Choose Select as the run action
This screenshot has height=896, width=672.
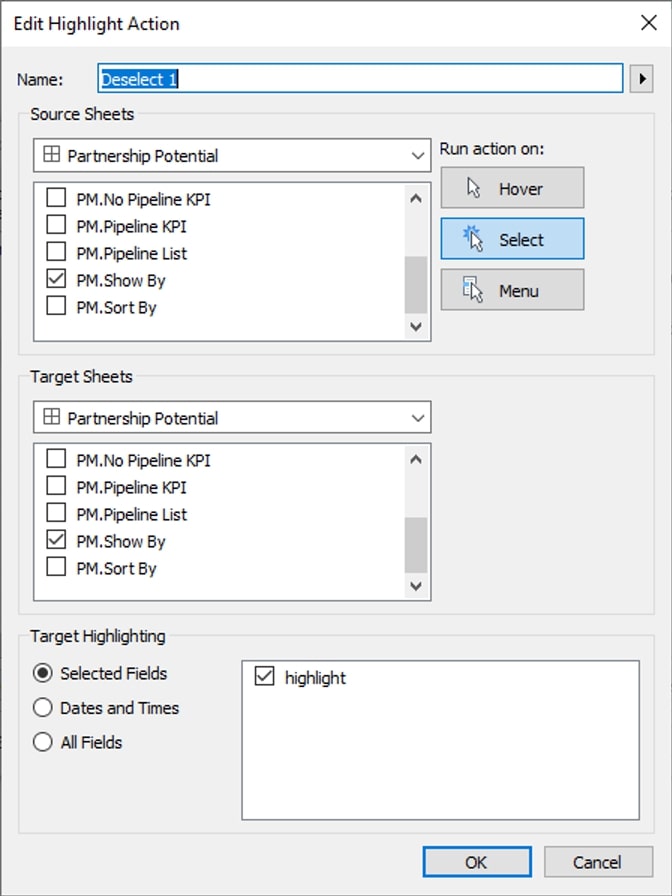(512, 239)
